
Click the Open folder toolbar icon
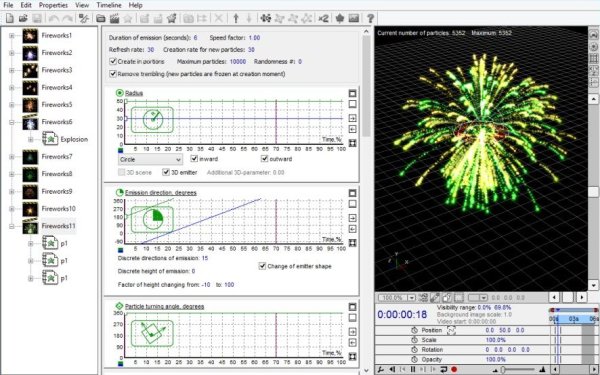click(x=23, y=18)
